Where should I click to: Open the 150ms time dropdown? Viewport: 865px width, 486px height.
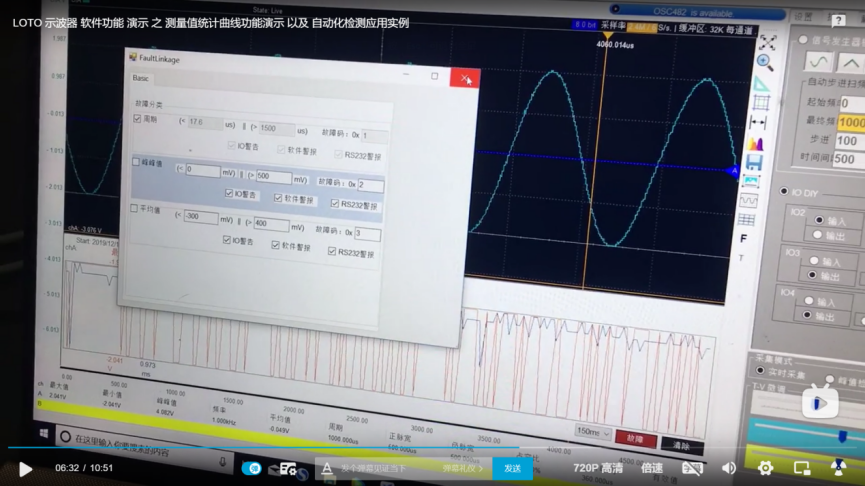coord(592,432)
